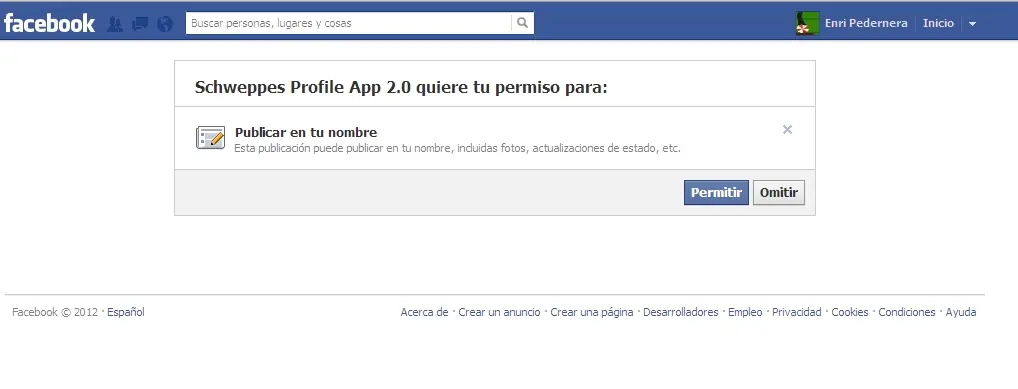Screen dimensions: 1018x389
Task: Open Cookies footer link
Action: pyautogui.click(x=850, y=312)
